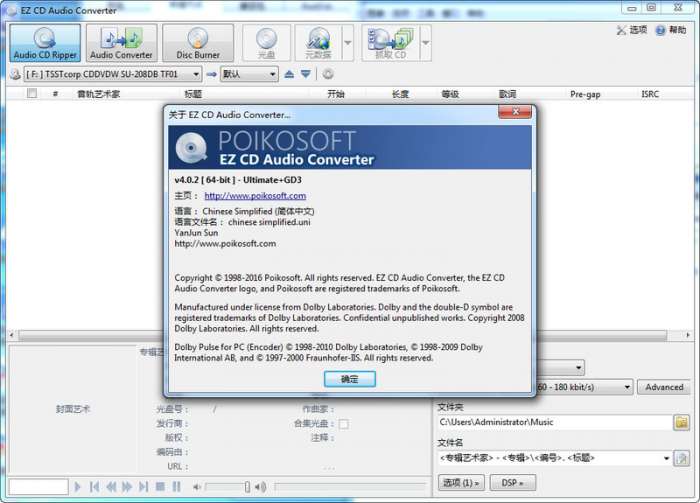Switch to Audio CD Ripper mode
Viewport: 700px width, 503px height.
pyautogui.click(x=45, y=43)
